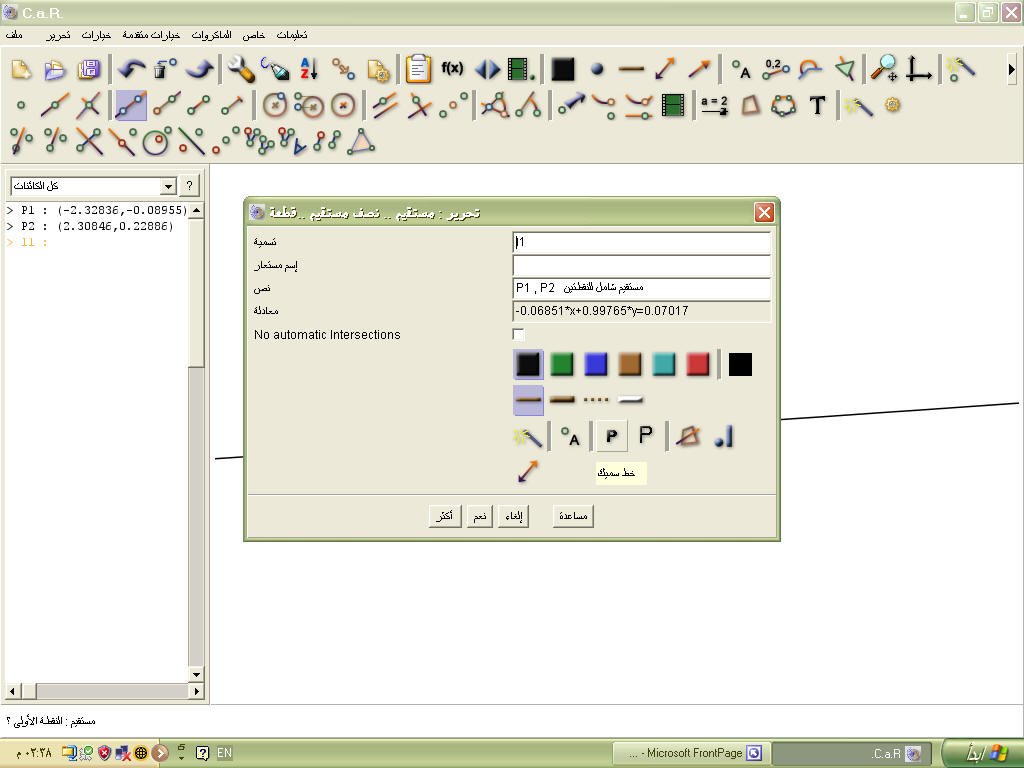This screenshot has width=1024, height=768.
Task: Open the clipboard comment icon
Action: tap(419, 69)
